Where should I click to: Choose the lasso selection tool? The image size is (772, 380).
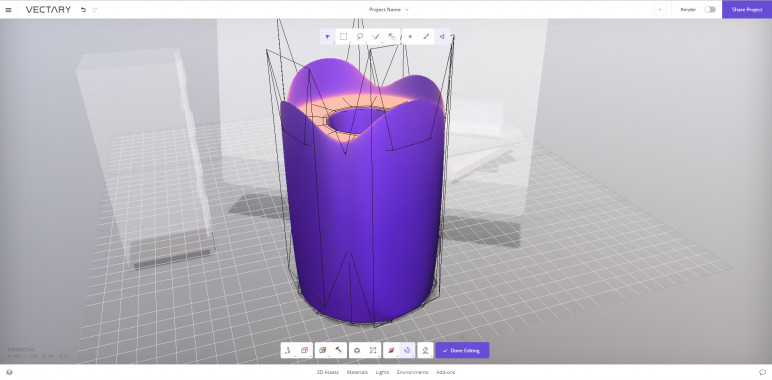(360, 36)
